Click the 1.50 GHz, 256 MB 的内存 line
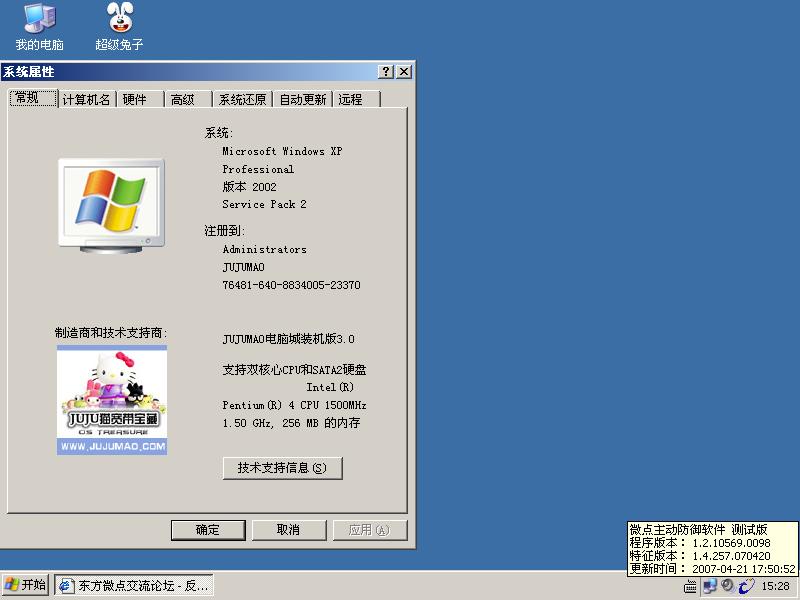The image size is (800, 600). point(291,423)
